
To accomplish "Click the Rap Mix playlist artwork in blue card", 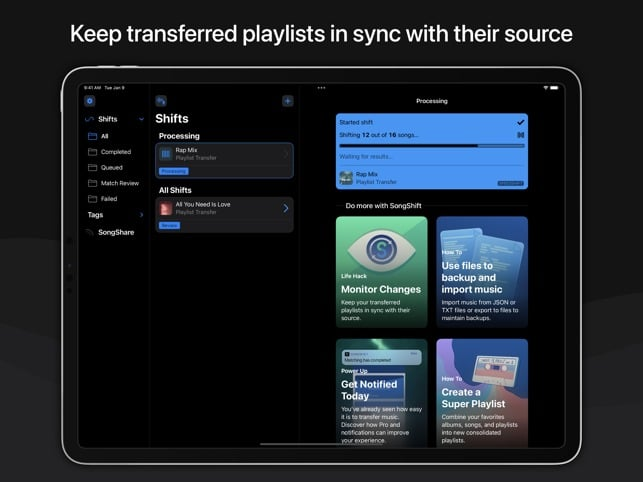I will [346, 178].
